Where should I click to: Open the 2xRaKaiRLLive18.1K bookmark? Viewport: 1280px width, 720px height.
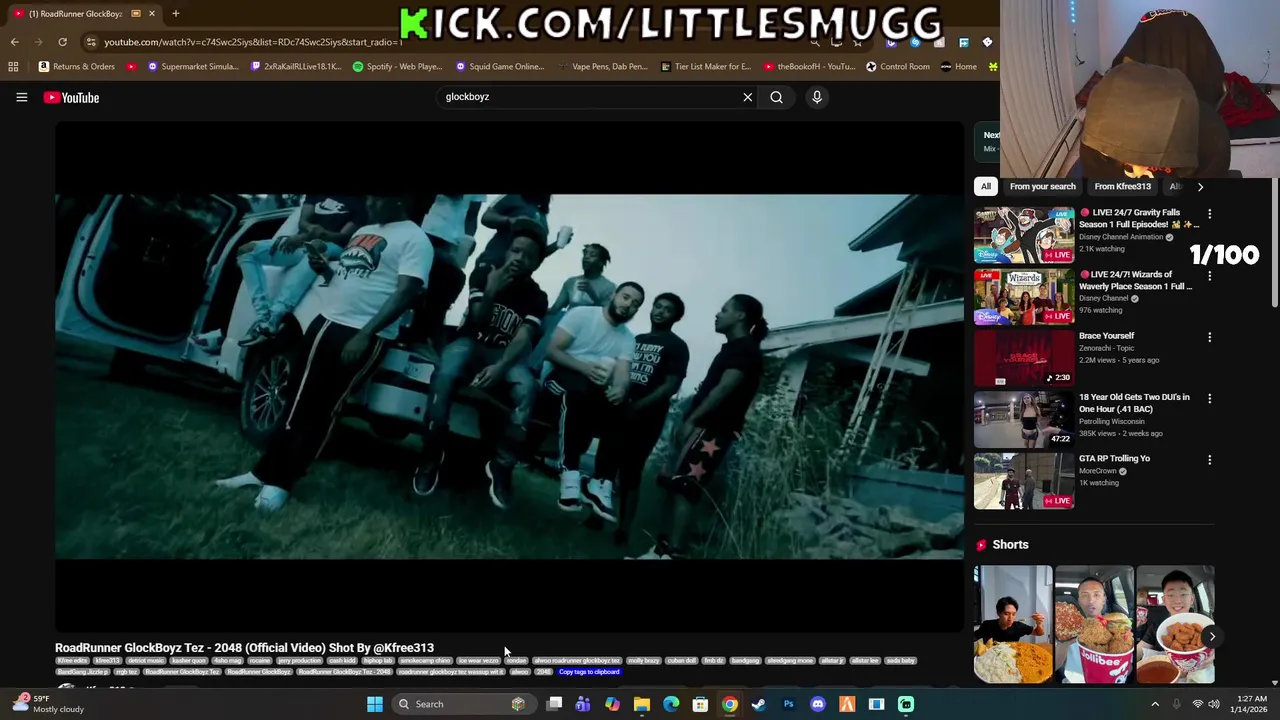coord(297,66)
